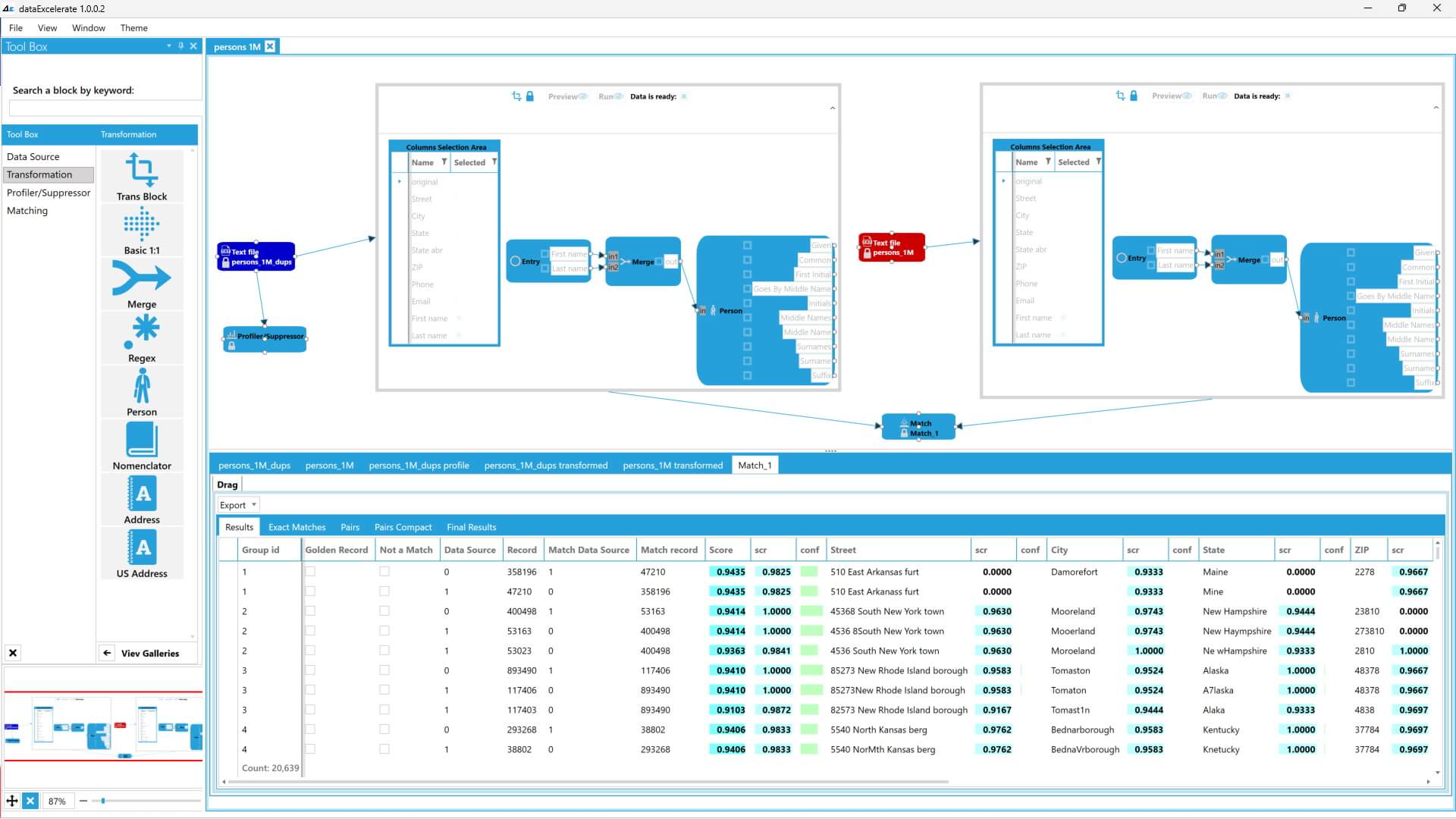This screenshot has height=819, width=1456.
Task: Open the Theme menu
Action: pyautogui.click(x=133, y=28)
